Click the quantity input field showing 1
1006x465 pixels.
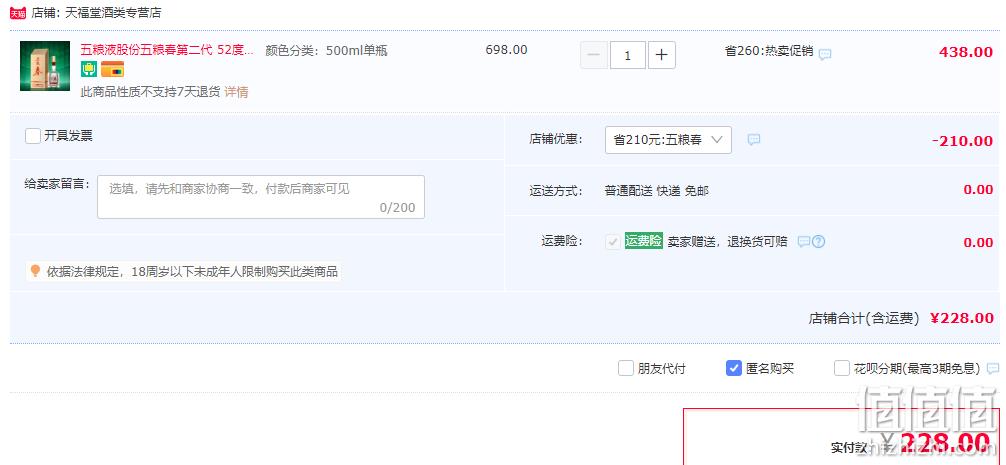627,55
